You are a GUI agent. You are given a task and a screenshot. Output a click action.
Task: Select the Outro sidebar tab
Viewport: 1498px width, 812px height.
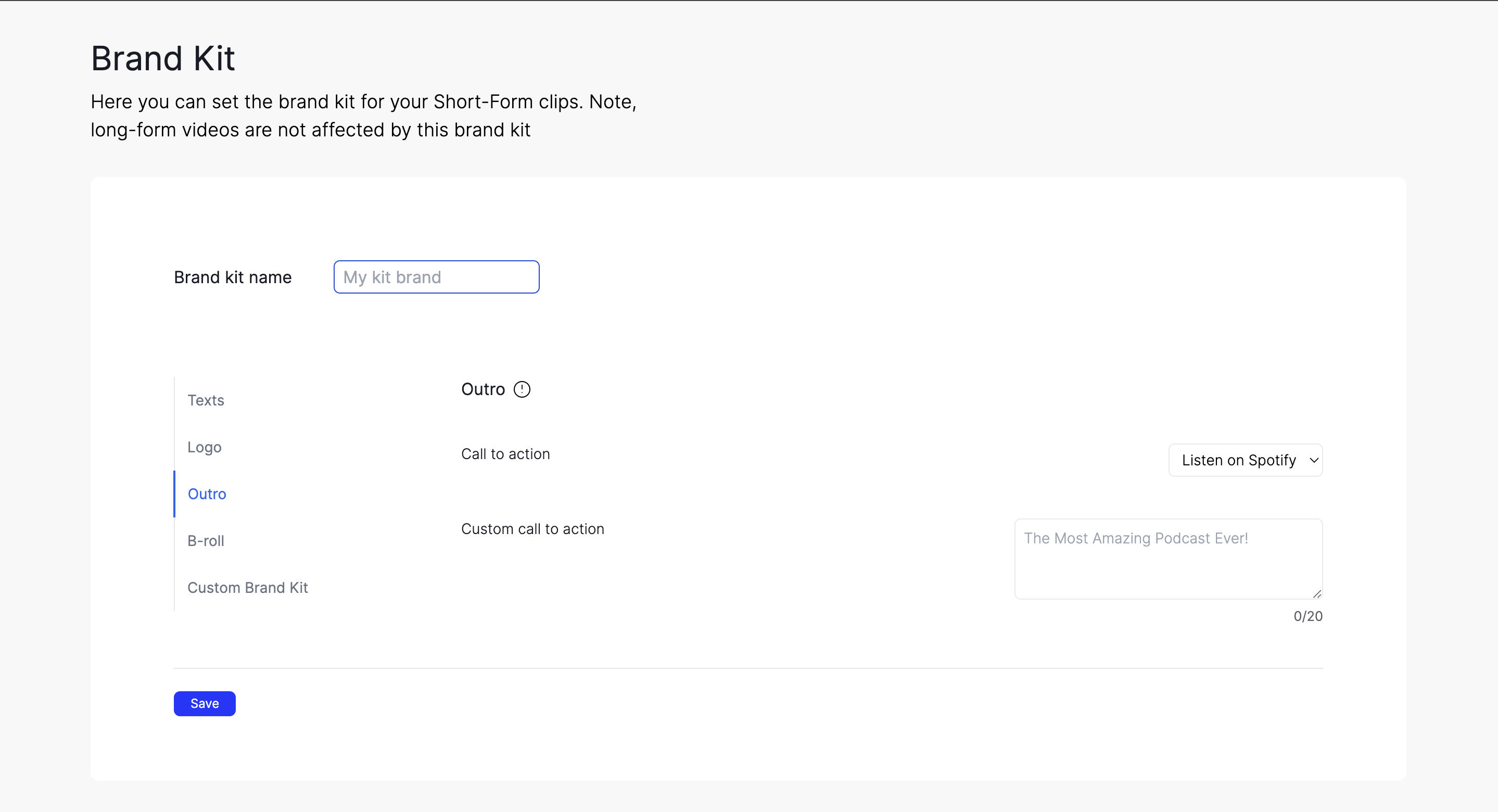tap(207, 494)
